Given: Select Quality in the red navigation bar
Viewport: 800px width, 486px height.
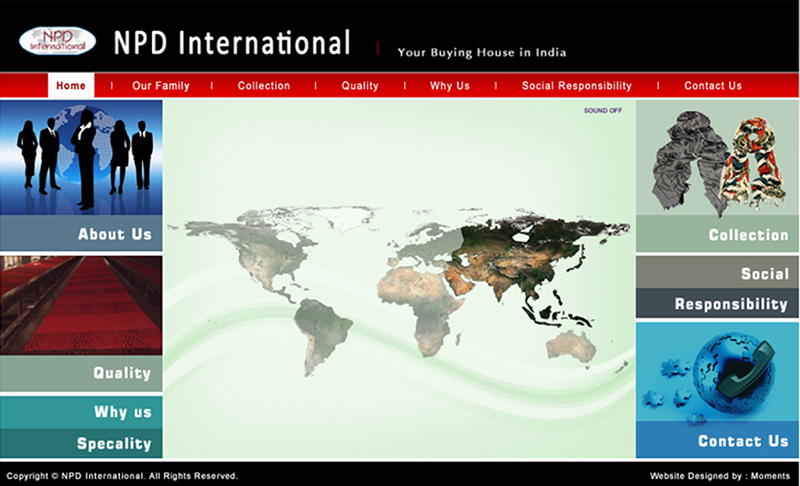Looking at the screenshot, I should click(x=360, y=86).
